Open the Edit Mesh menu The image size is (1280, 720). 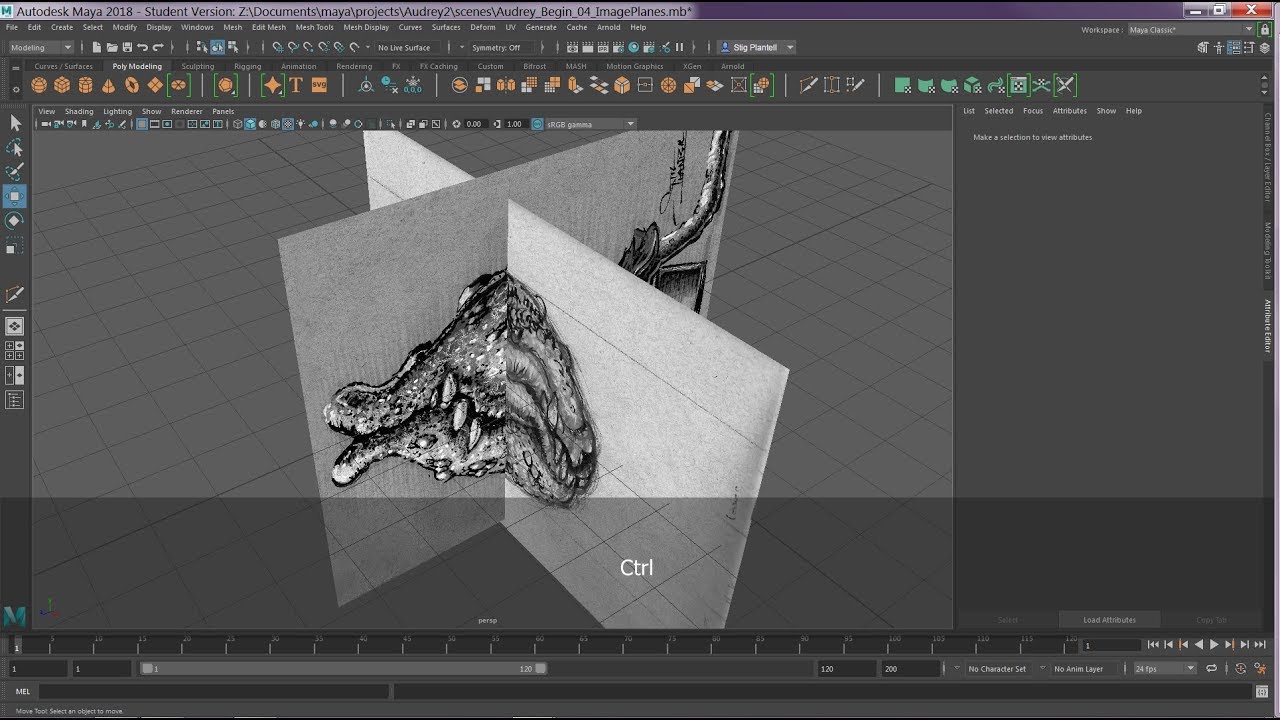[x=268, y=27]
